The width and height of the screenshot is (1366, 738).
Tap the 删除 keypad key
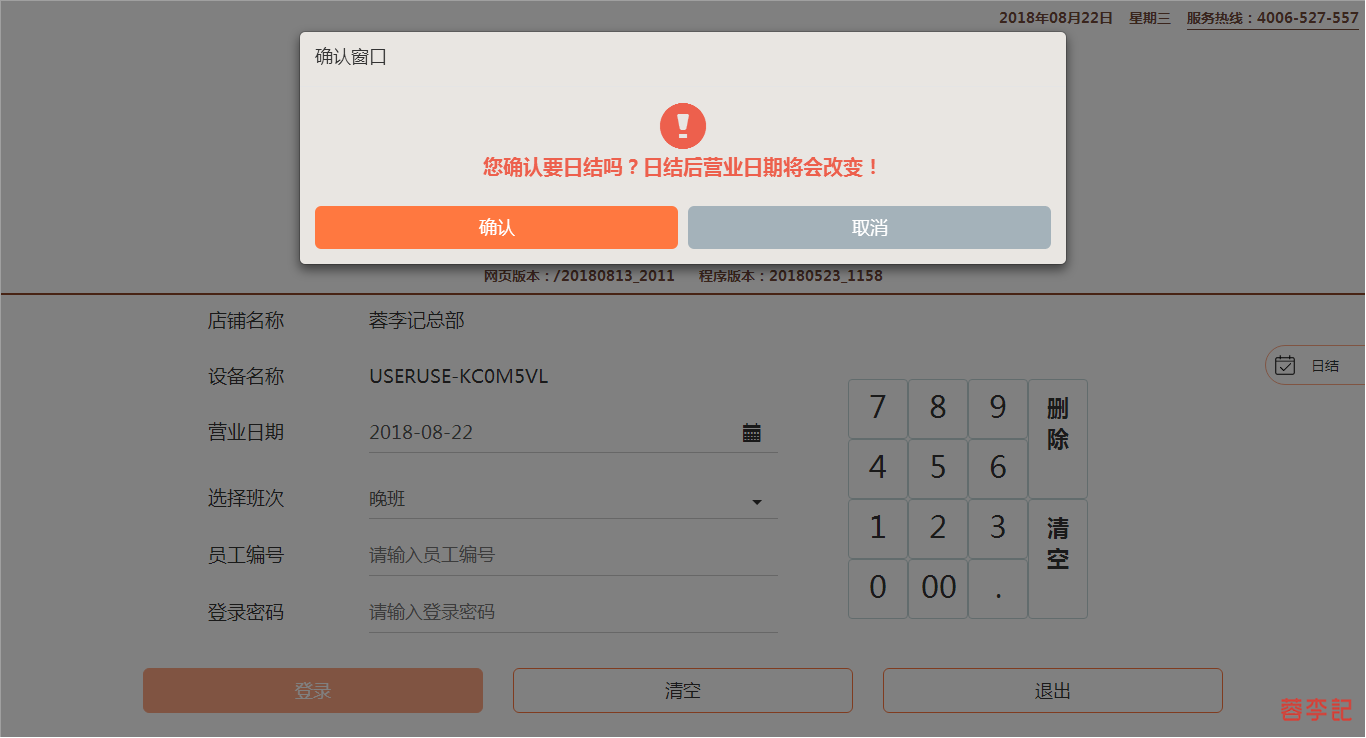coord(1058,438)
